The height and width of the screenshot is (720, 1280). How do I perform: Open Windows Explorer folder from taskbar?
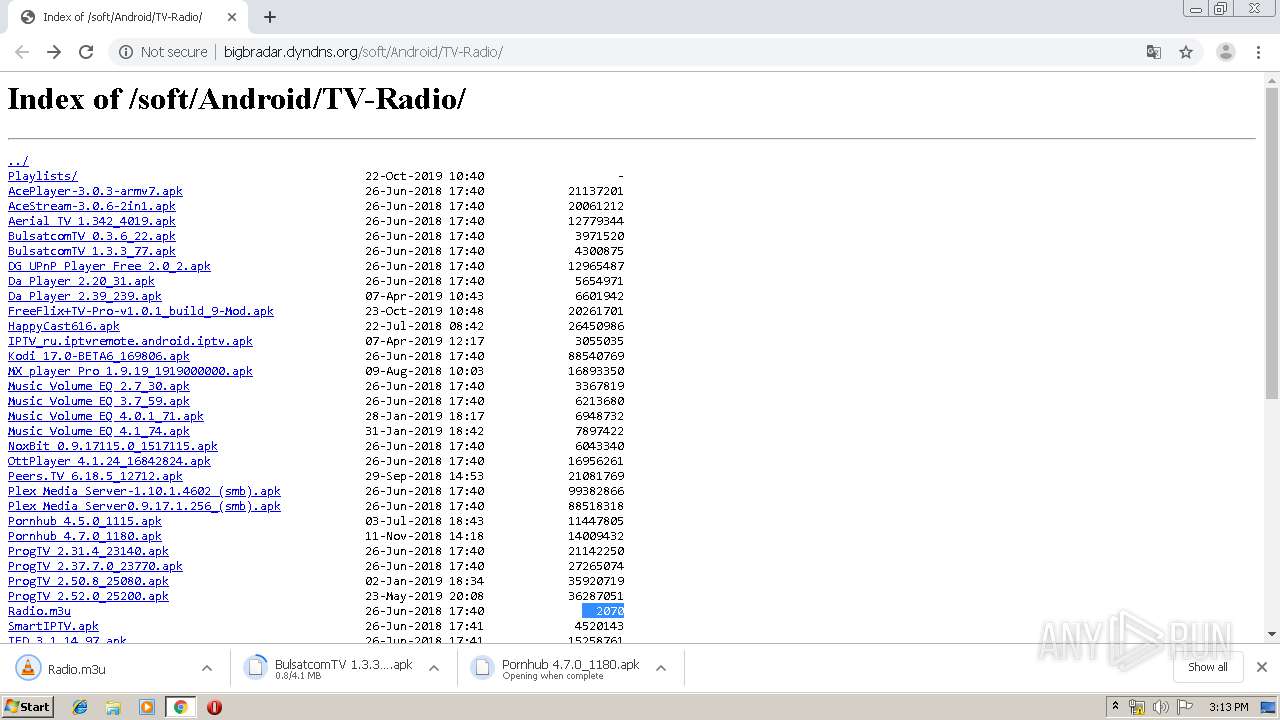[113, 707]
